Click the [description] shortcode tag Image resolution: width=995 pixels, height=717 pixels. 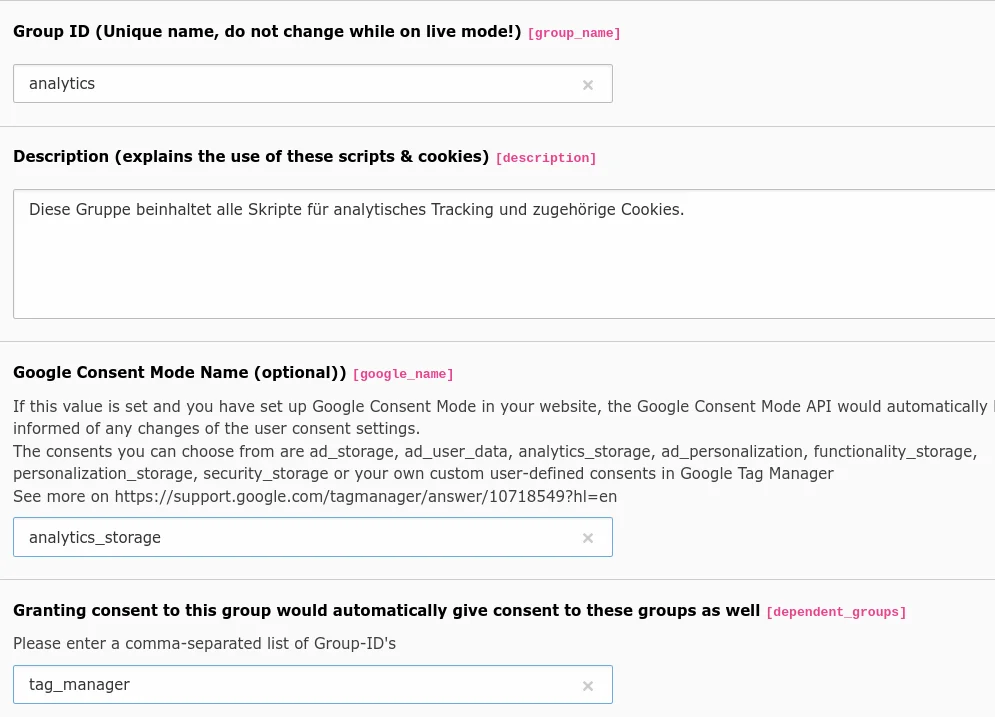[546, 157]
